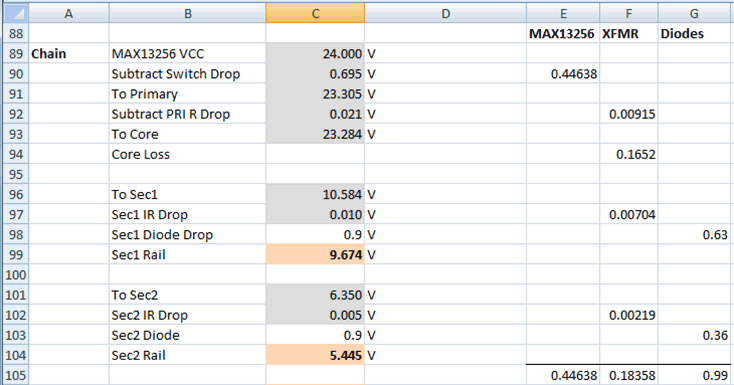Screen dimensions: 734x385
Task: Click the 0.695 value cell
Action: [x=315, y=74]
